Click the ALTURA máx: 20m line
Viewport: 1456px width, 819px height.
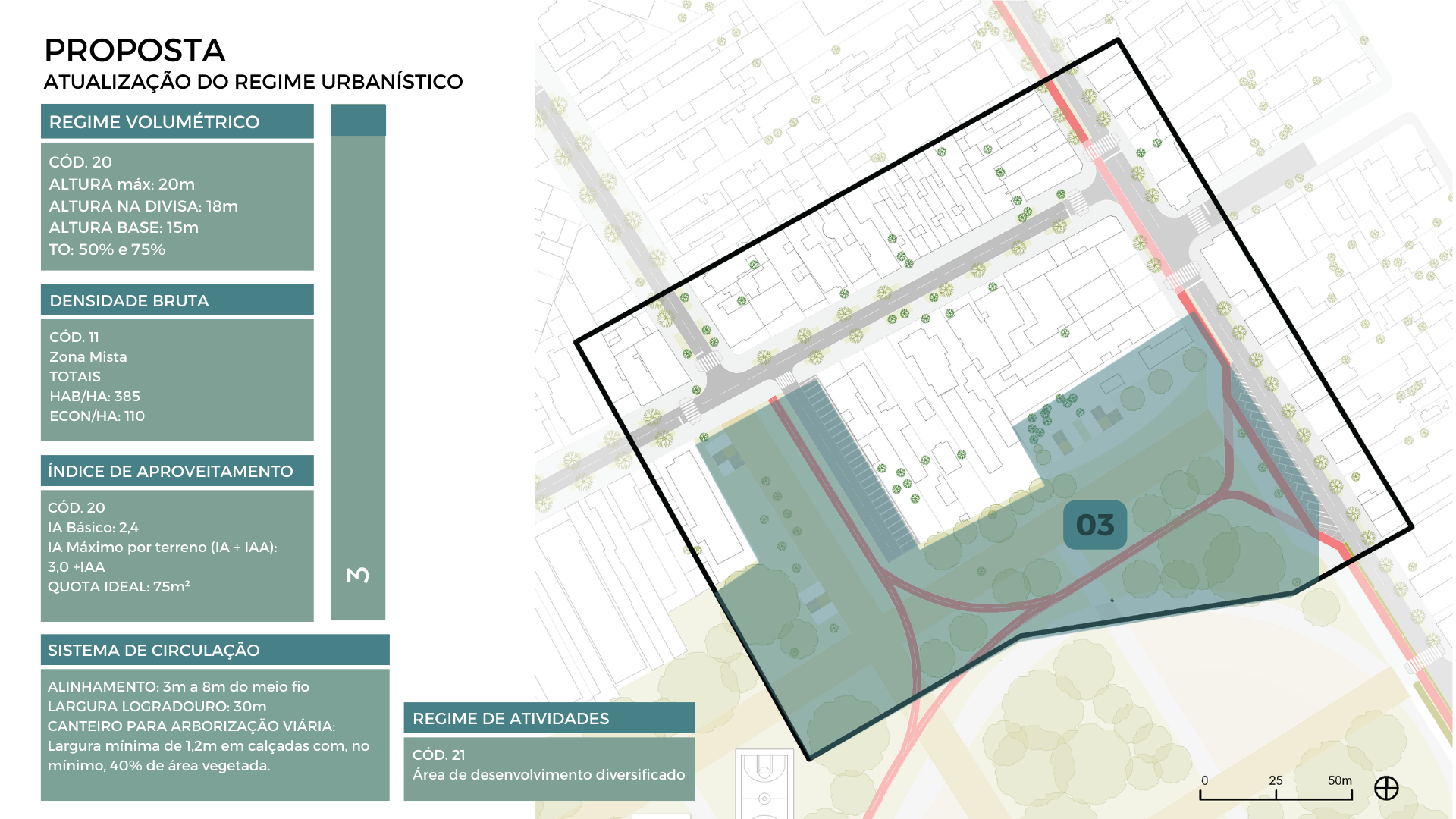[122, 184]
